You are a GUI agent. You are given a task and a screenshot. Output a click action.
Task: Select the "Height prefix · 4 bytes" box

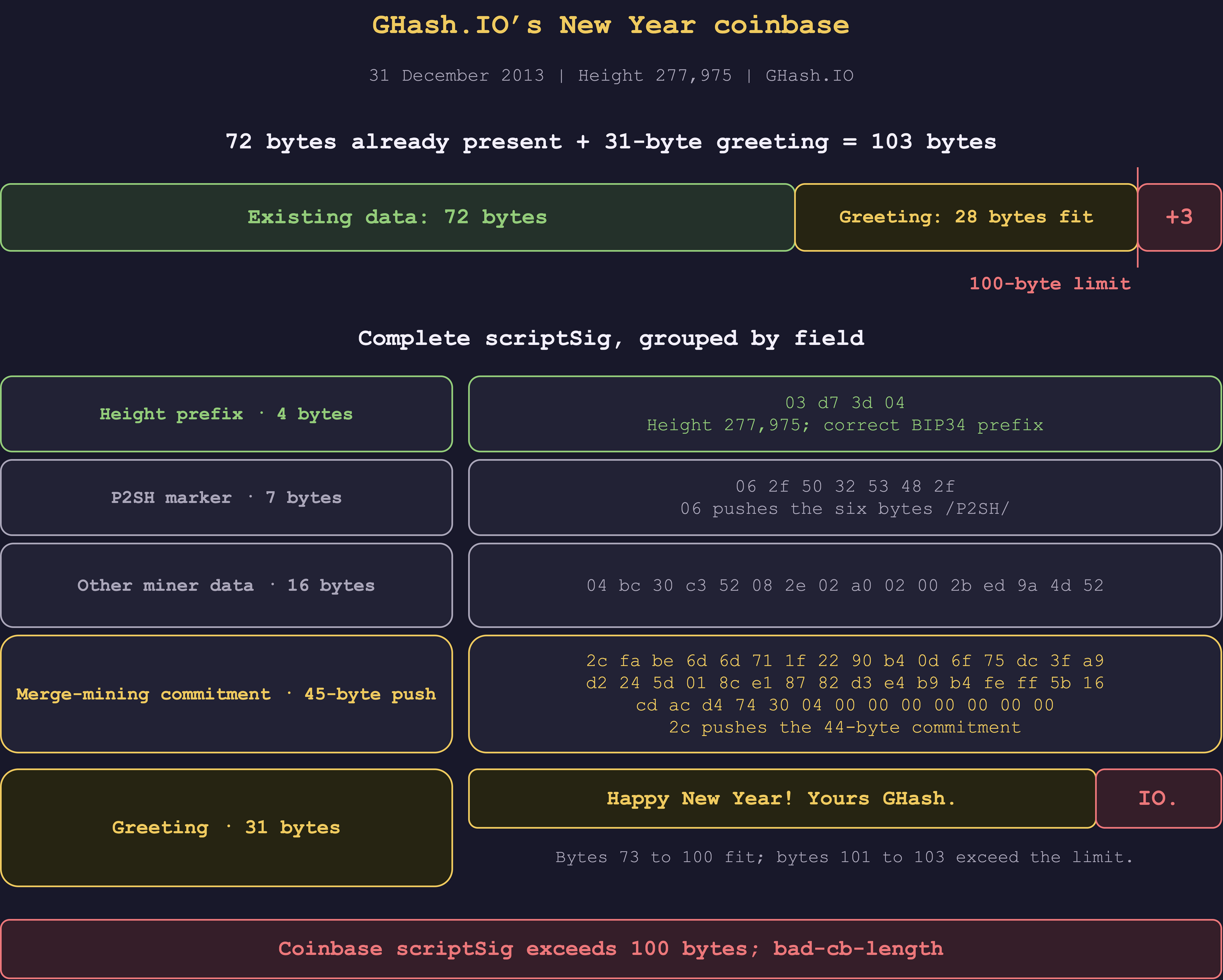point(227,413)
